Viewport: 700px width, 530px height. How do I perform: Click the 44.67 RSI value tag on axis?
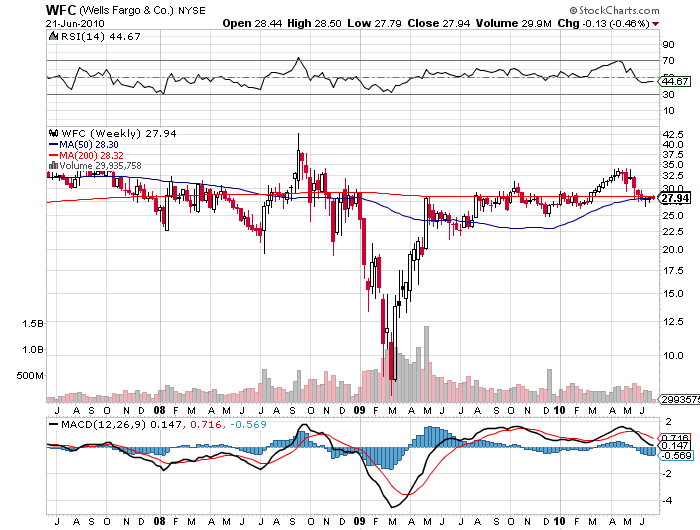tap(675, 82)
